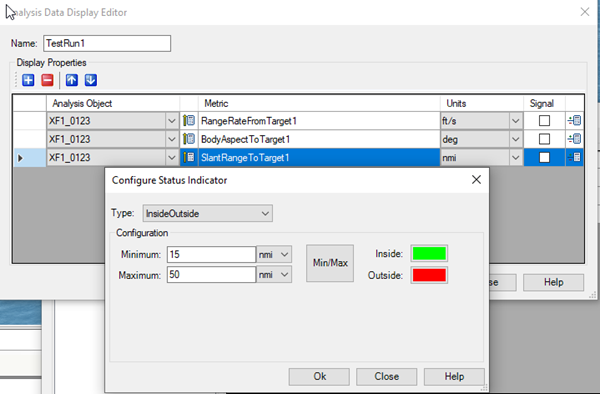Move selected row up with arrow icon
This screenshot has height=394, width=600.
(x=72, y=80)
